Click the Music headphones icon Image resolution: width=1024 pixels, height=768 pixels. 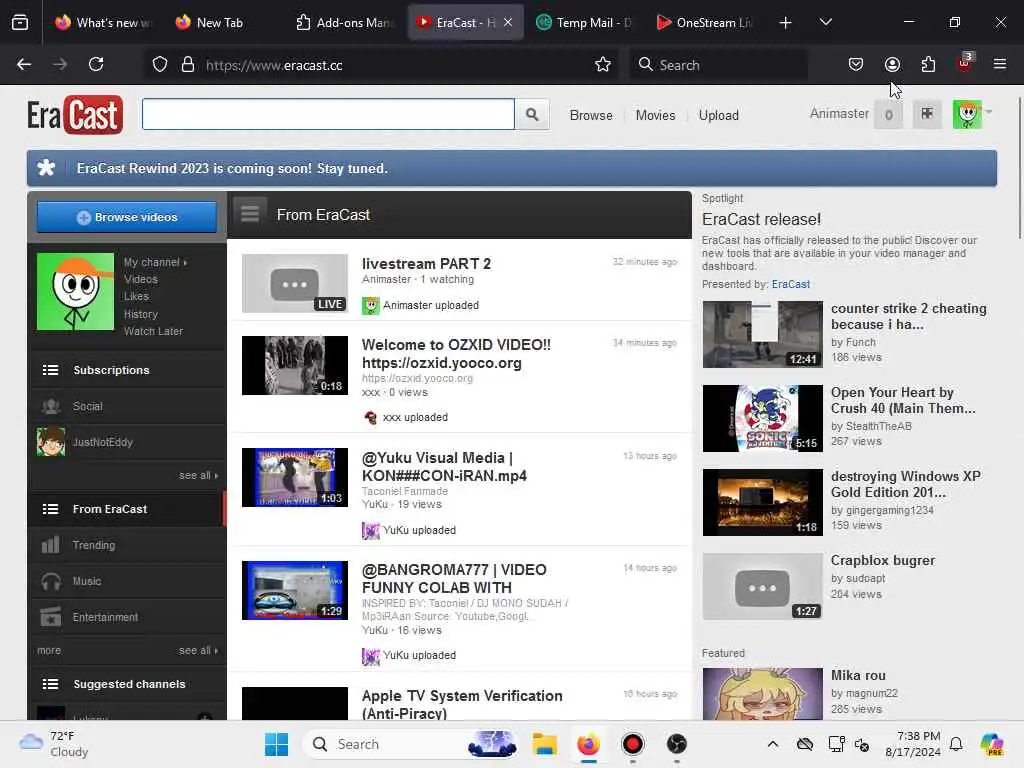[x=51, y=581]
